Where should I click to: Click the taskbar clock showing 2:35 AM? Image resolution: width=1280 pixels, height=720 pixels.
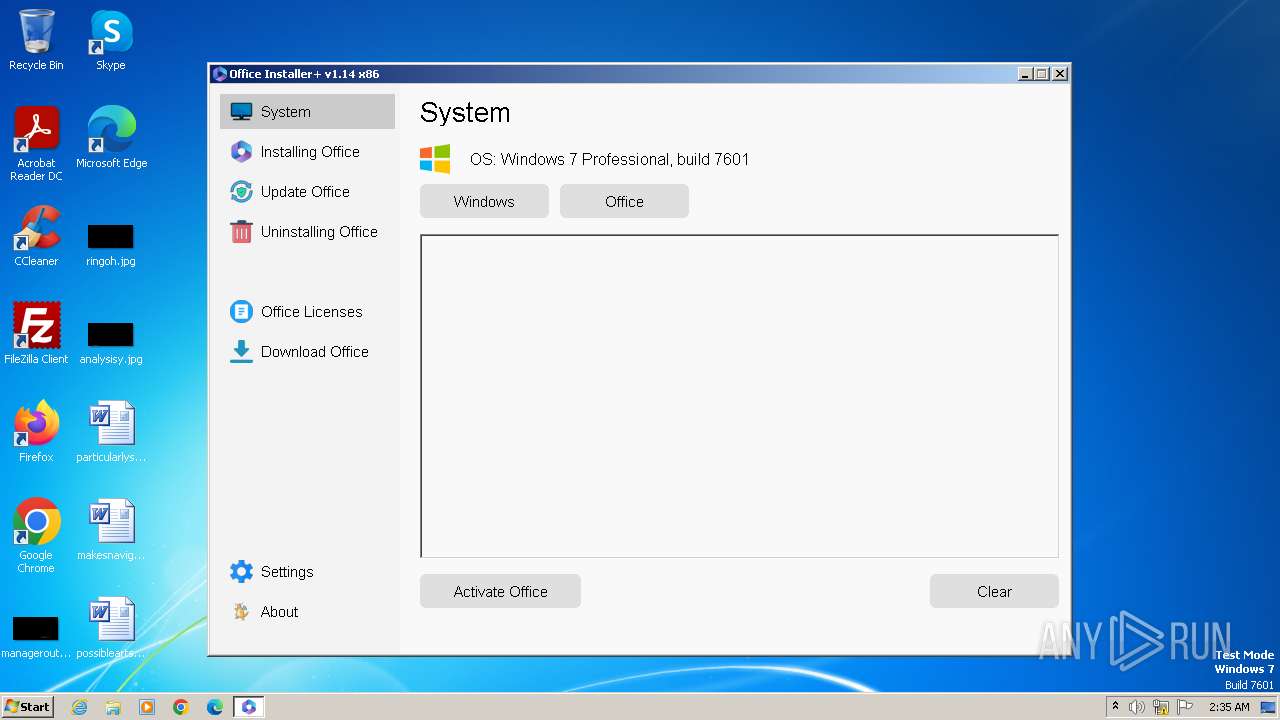tap(1229, 707)
